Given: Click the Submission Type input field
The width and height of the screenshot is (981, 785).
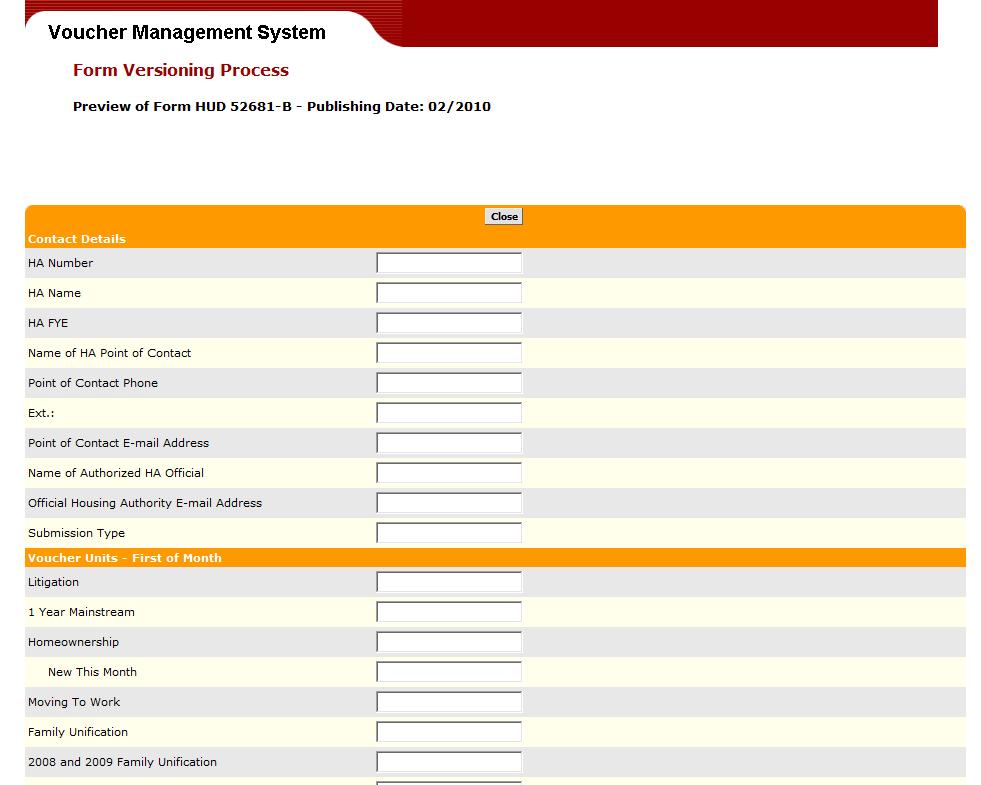Looking at the screenshot, I should pyautogui.click(x=449, y=533).
